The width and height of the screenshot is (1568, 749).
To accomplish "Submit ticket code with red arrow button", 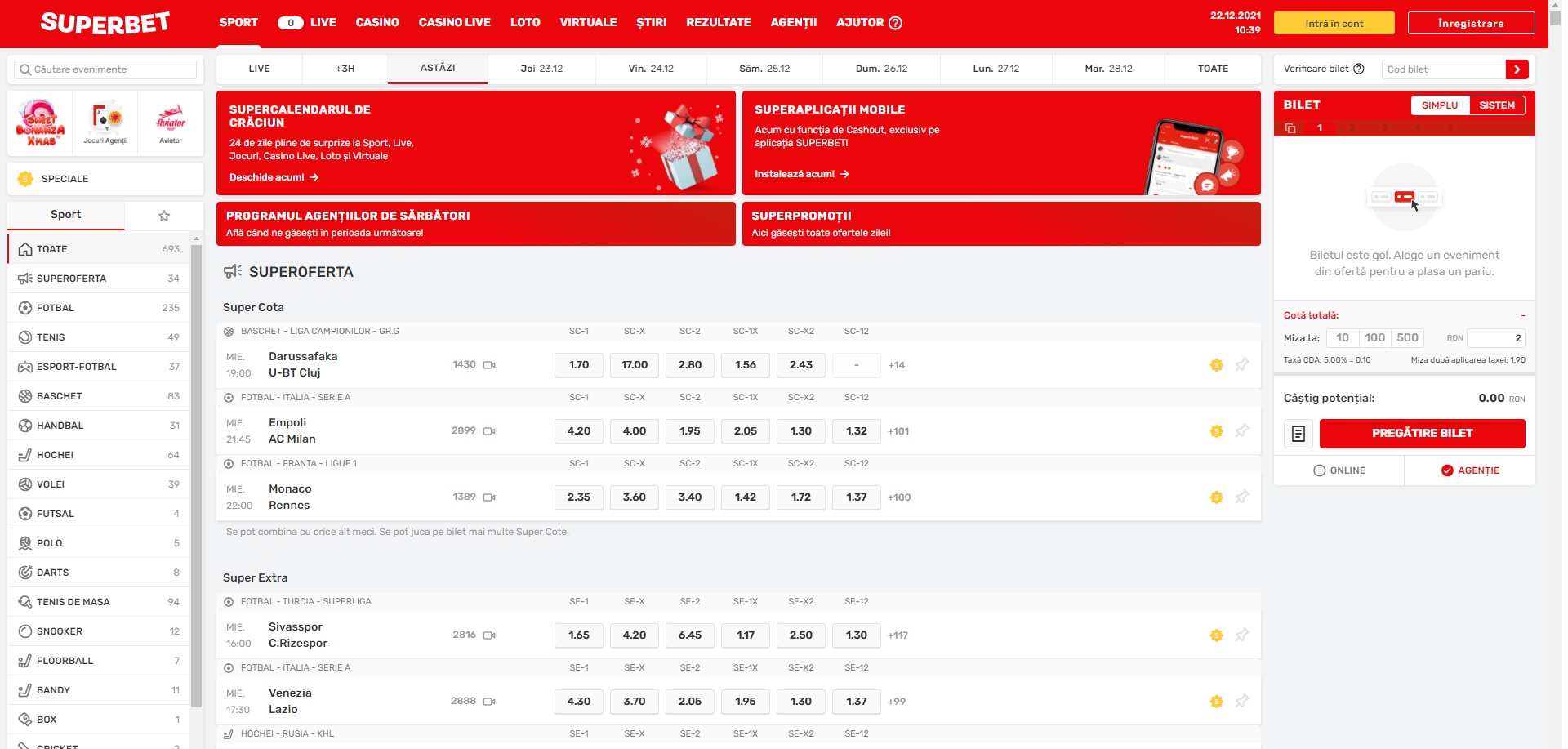I will click(1517, 69).
